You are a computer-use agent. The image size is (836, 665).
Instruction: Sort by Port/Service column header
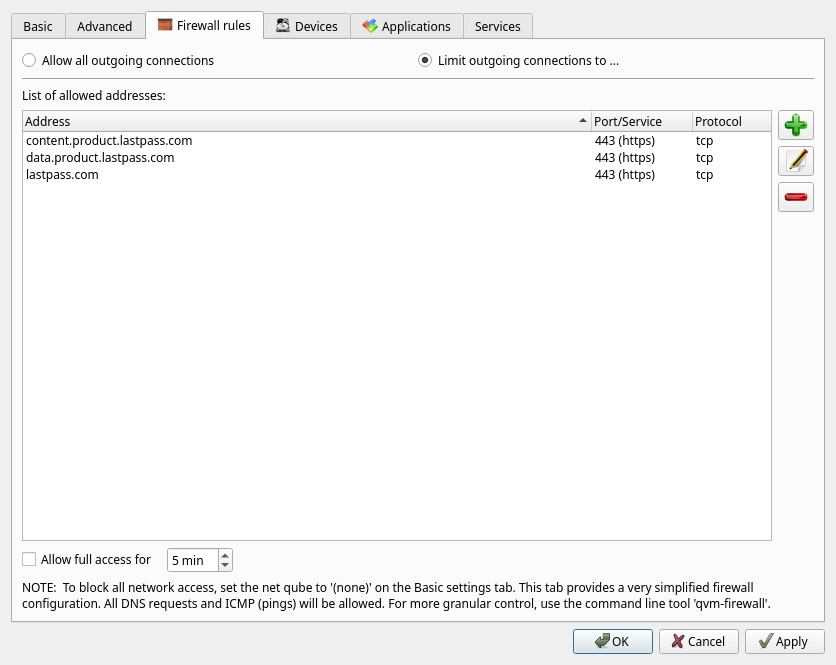click(x=642, y=122)
